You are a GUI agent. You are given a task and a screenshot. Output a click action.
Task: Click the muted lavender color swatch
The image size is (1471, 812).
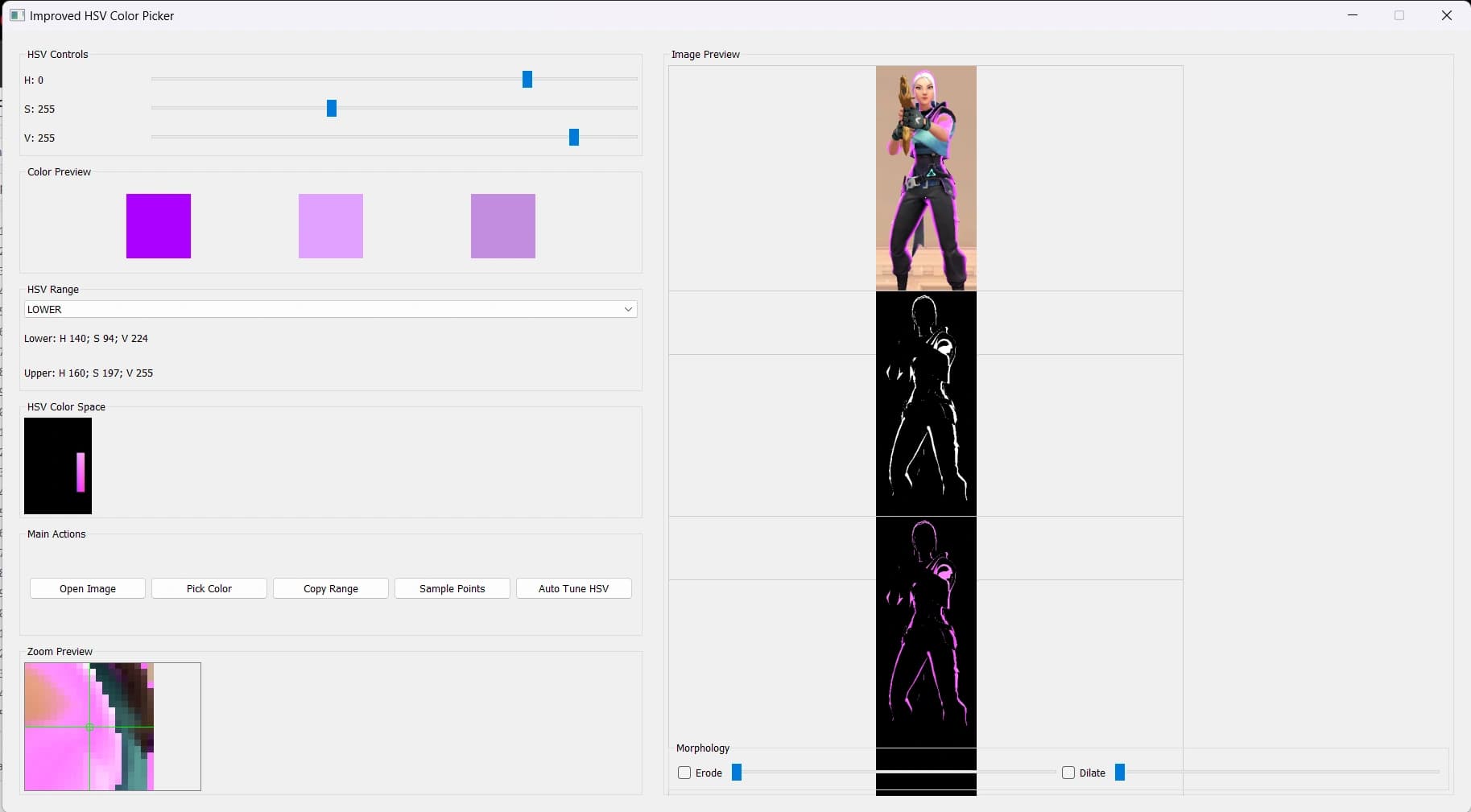click(x=502, y=226)
